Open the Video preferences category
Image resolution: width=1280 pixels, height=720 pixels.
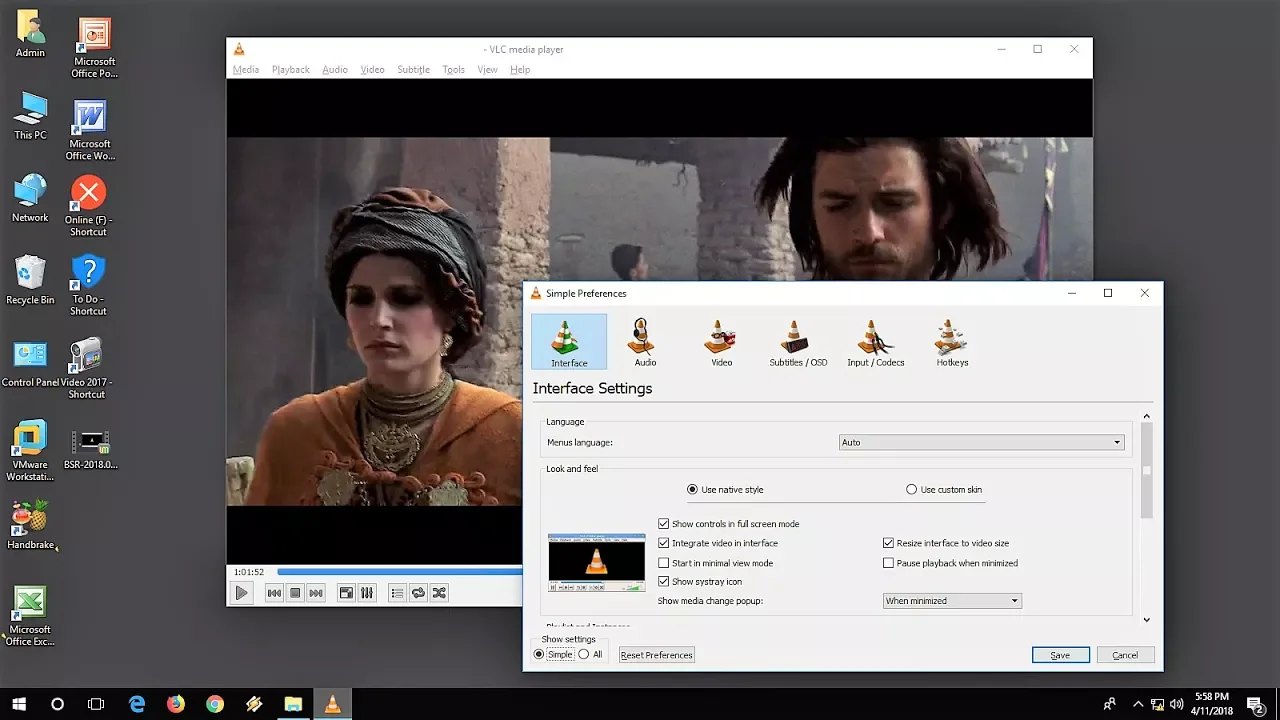click(x=721, y=341)
